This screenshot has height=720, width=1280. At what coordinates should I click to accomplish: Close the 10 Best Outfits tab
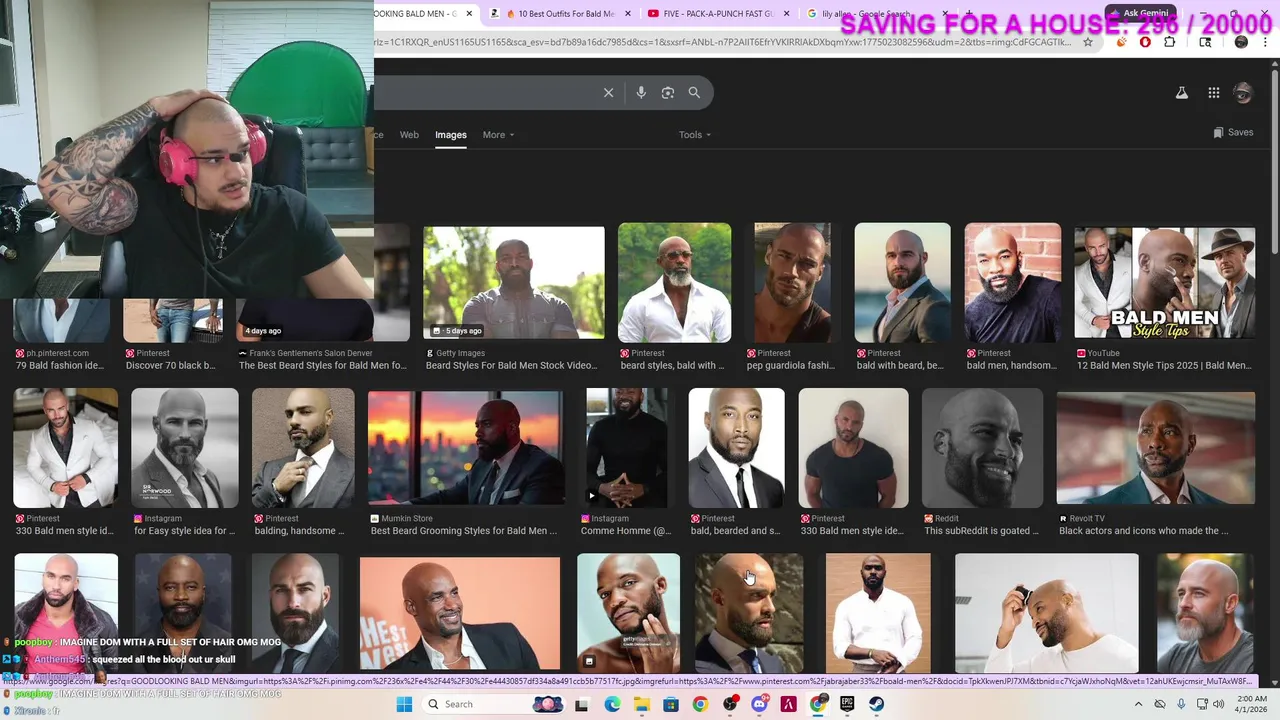pyautogui.click(x=628, y=14)
